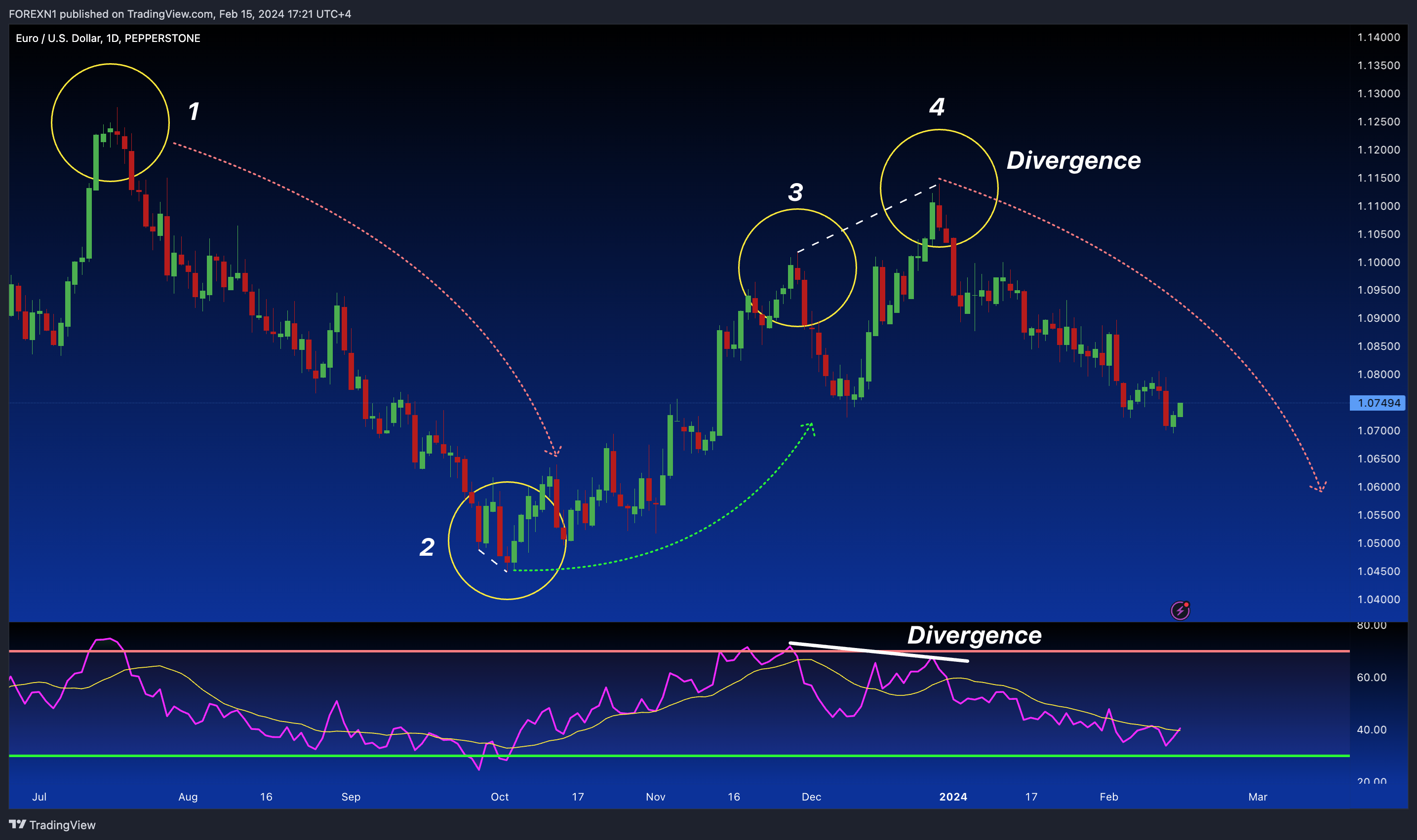Click the 1.12000 price axis label
The width and height of the screenshot is (1417, 840).
pyautogui.click(x=1378, y=150)
